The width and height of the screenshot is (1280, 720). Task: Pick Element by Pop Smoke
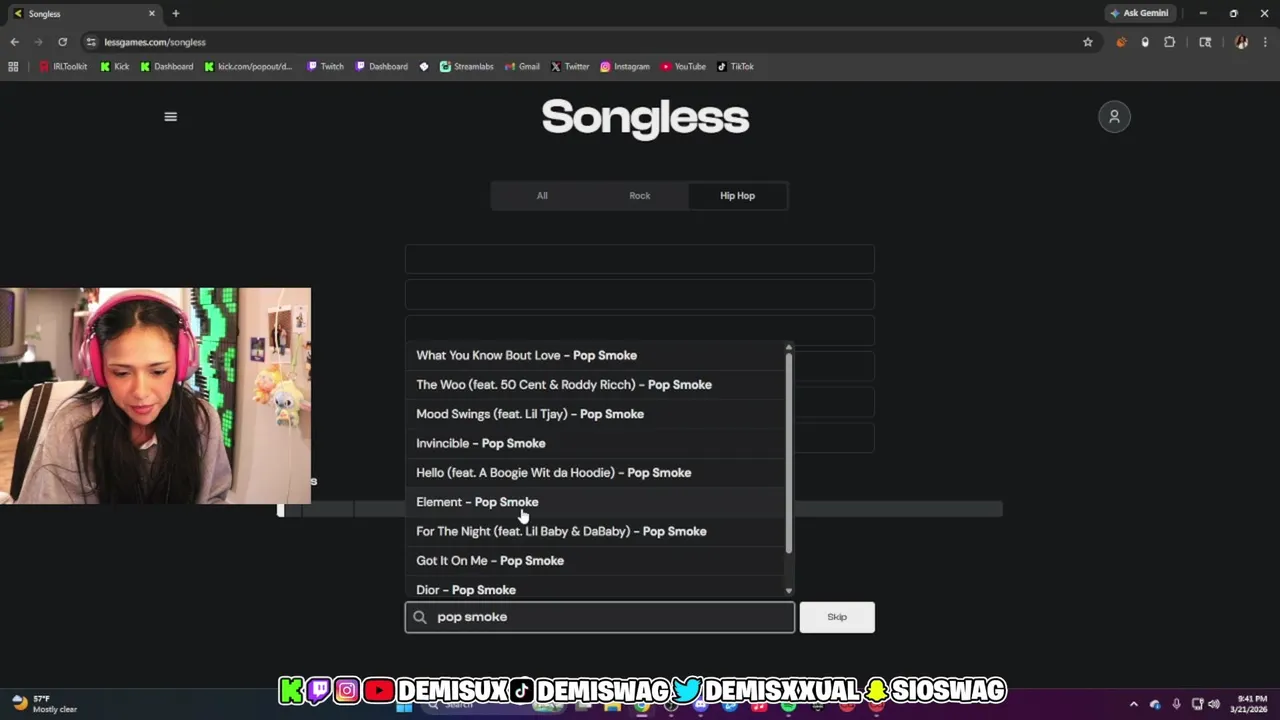595,502
